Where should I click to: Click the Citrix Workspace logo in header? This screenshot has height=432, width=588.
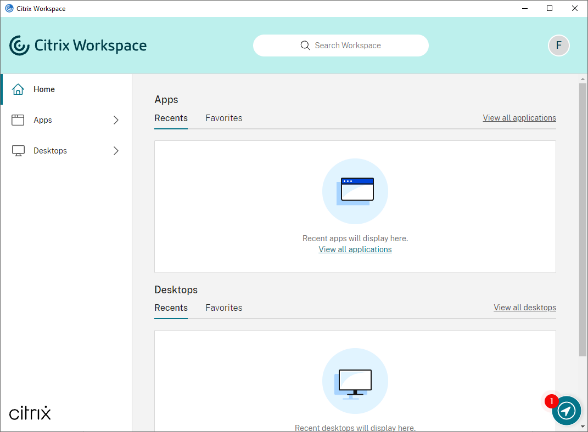point(78,45)
